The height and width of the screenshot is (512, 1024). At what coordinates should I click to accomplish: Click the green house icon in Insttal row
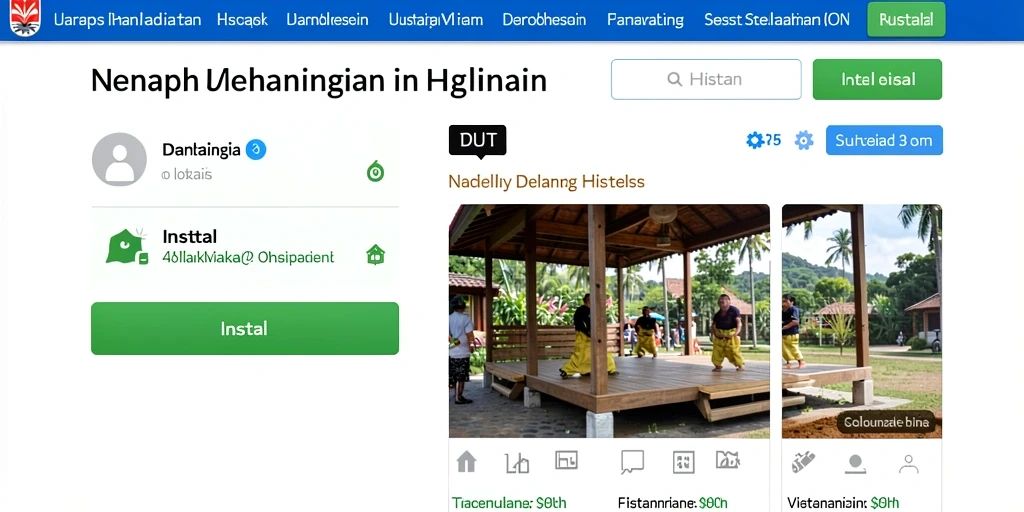coord(376,255)
